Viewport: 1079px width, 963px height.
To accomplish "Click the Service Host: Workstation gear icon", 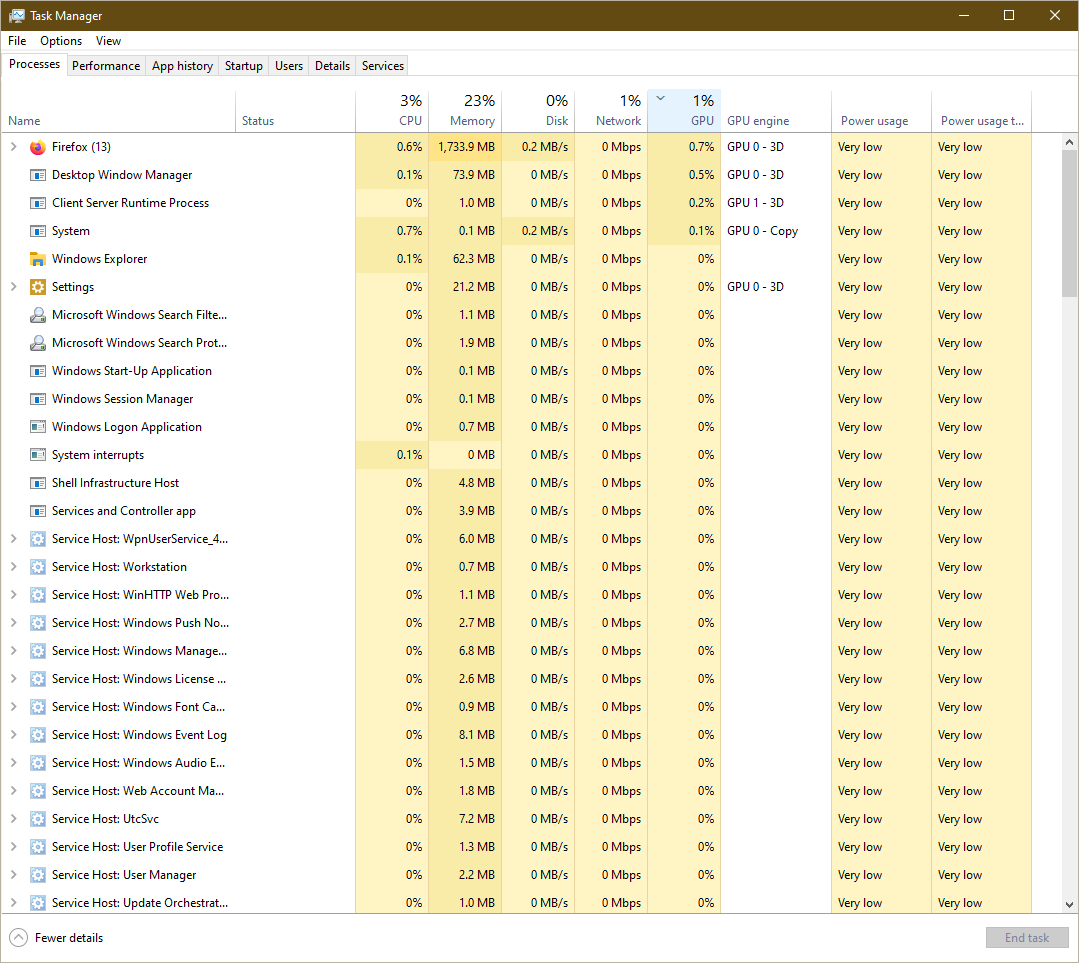I will pos(38,567).
